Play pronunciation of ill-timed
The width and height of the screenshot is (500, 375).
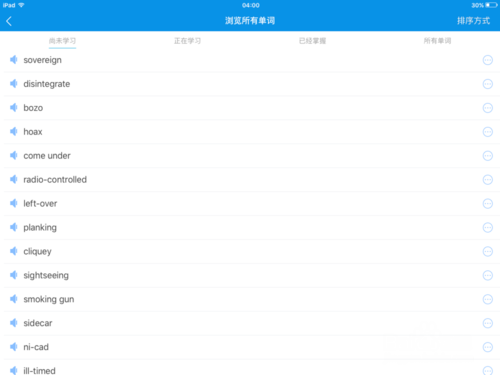(14, 370)
